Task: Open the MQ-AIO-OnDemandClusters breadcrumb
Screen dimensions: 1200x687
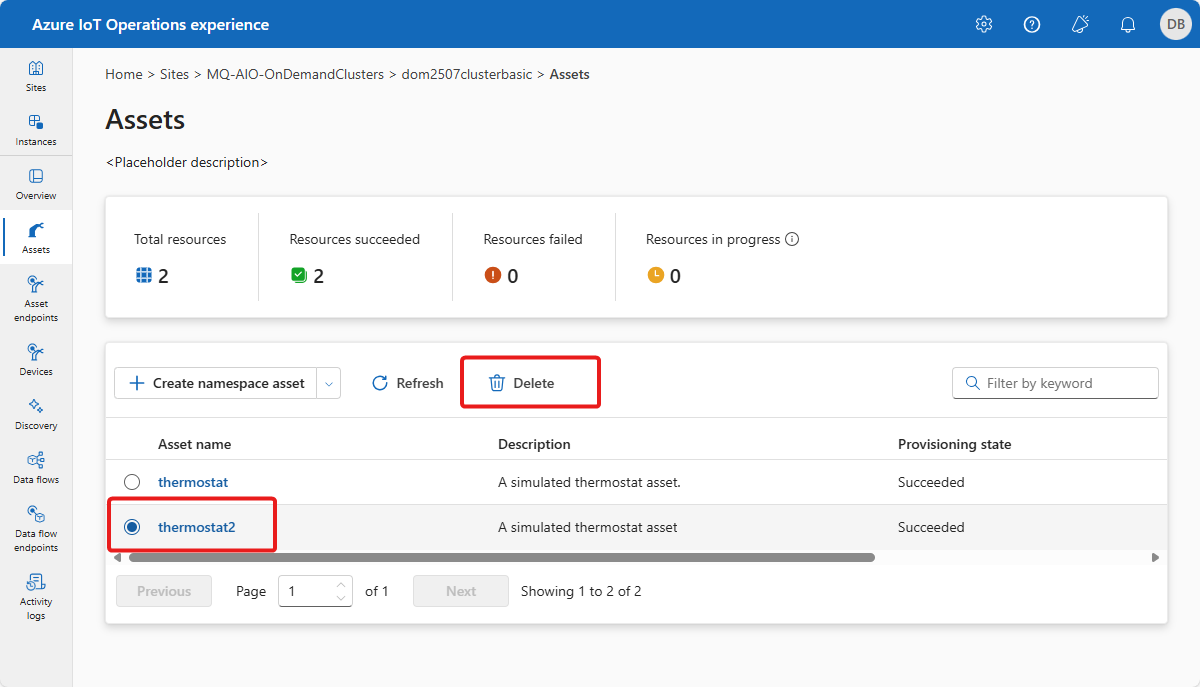Action: (x=295, y=74)
